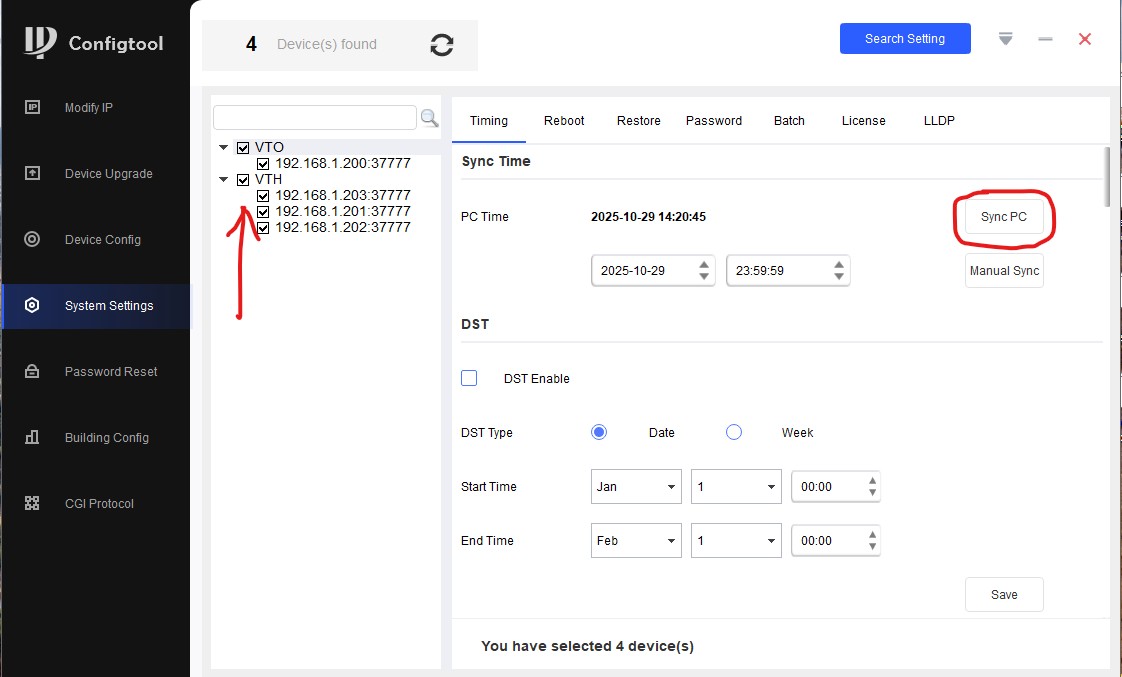
Task: Enable the DST Enable checkbox
Action: [x=469, y=378]
